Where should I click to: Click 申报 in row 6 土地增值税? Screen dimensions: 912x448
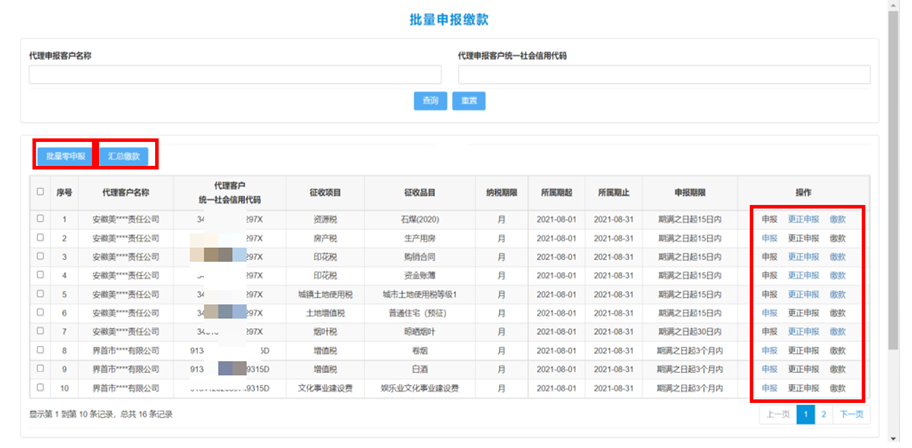pyautogui.click(x=770, y=313)
